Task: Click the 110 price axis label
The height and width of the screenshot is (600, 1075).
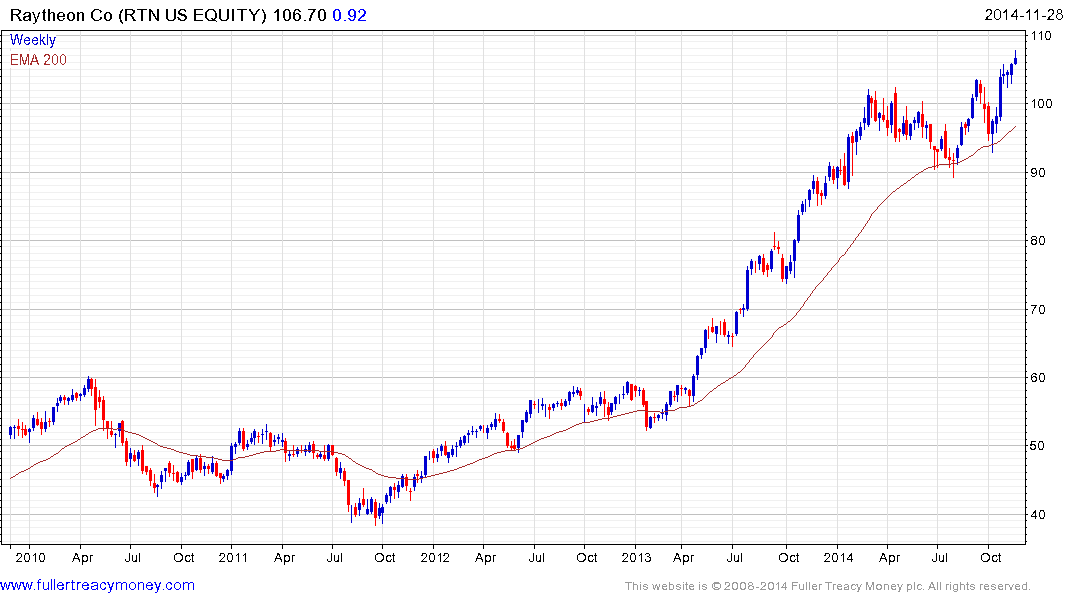Action: point(1041,36)
